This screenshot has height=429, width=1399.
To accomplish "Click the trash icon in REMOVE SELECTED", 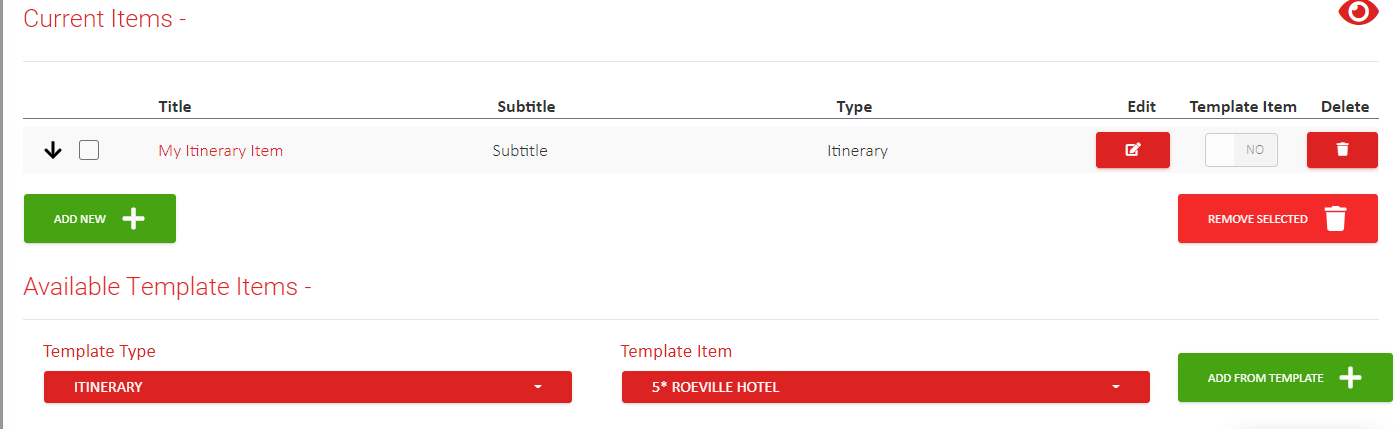I will click(x=1336, y=219).
